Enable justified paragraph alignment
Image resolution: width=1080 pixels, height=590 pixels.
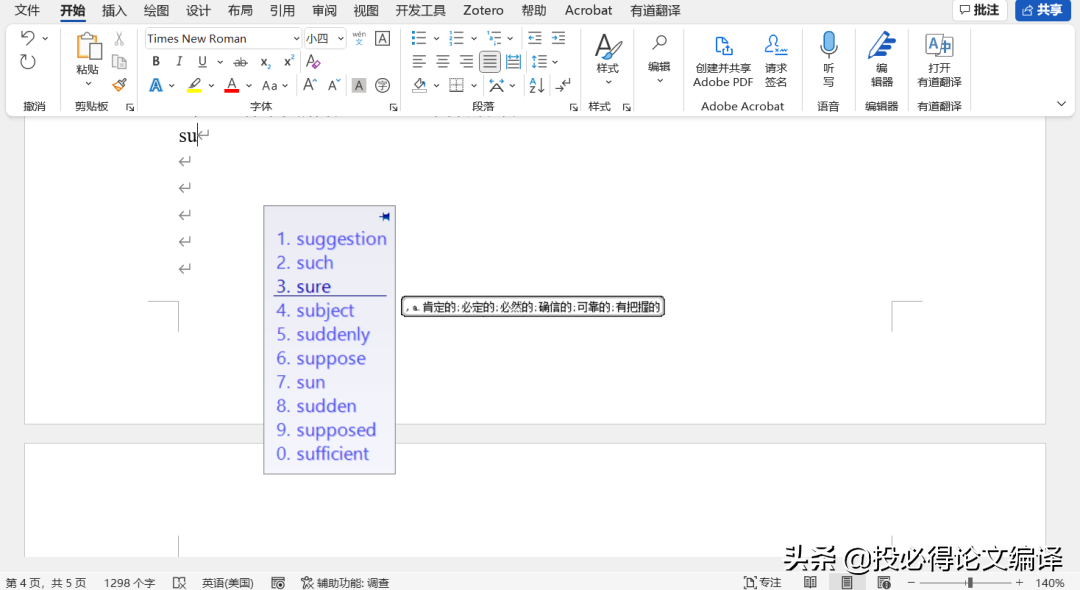pyautogui.click(x=489, y=62)
